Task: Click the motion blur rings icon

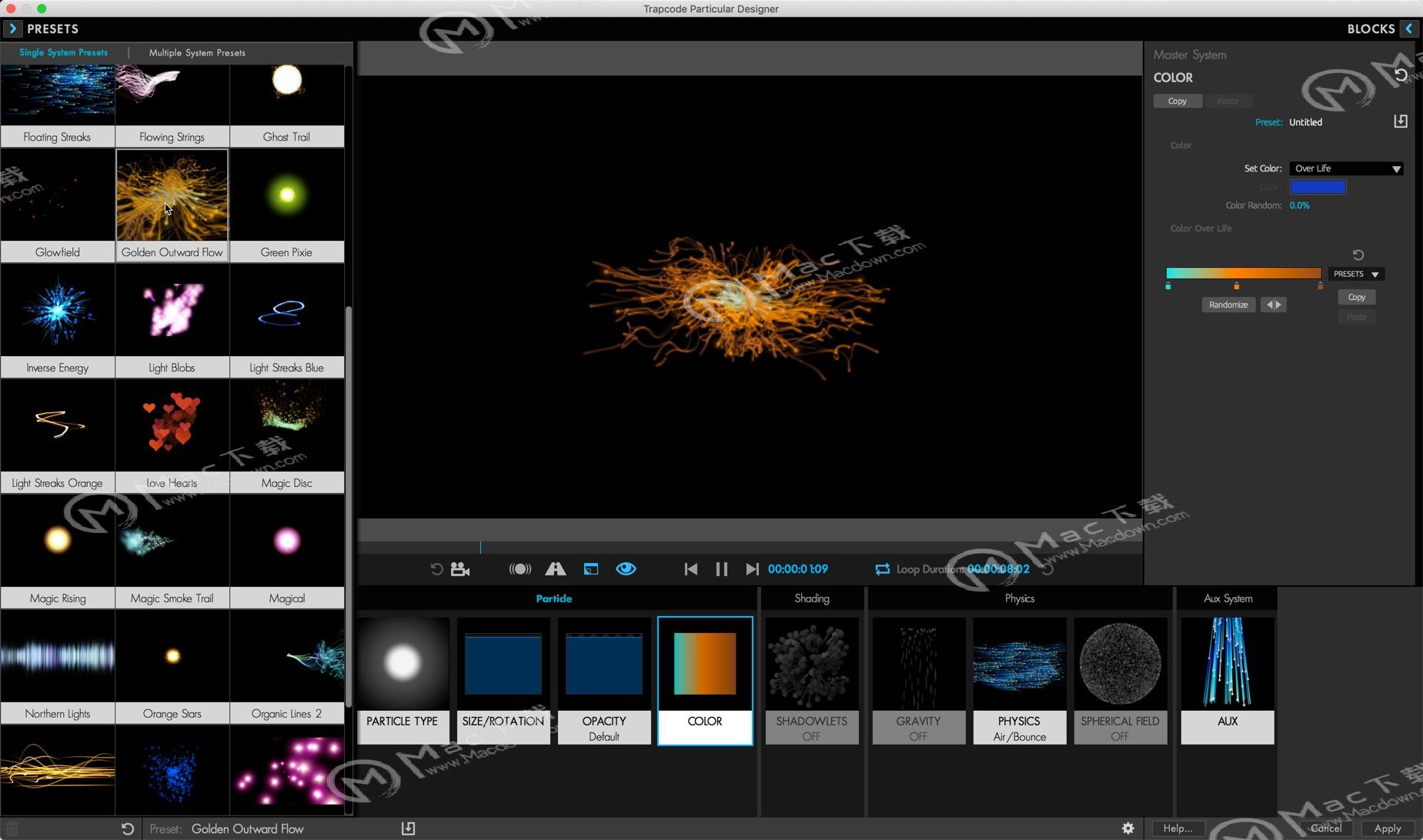Action: 519,568
